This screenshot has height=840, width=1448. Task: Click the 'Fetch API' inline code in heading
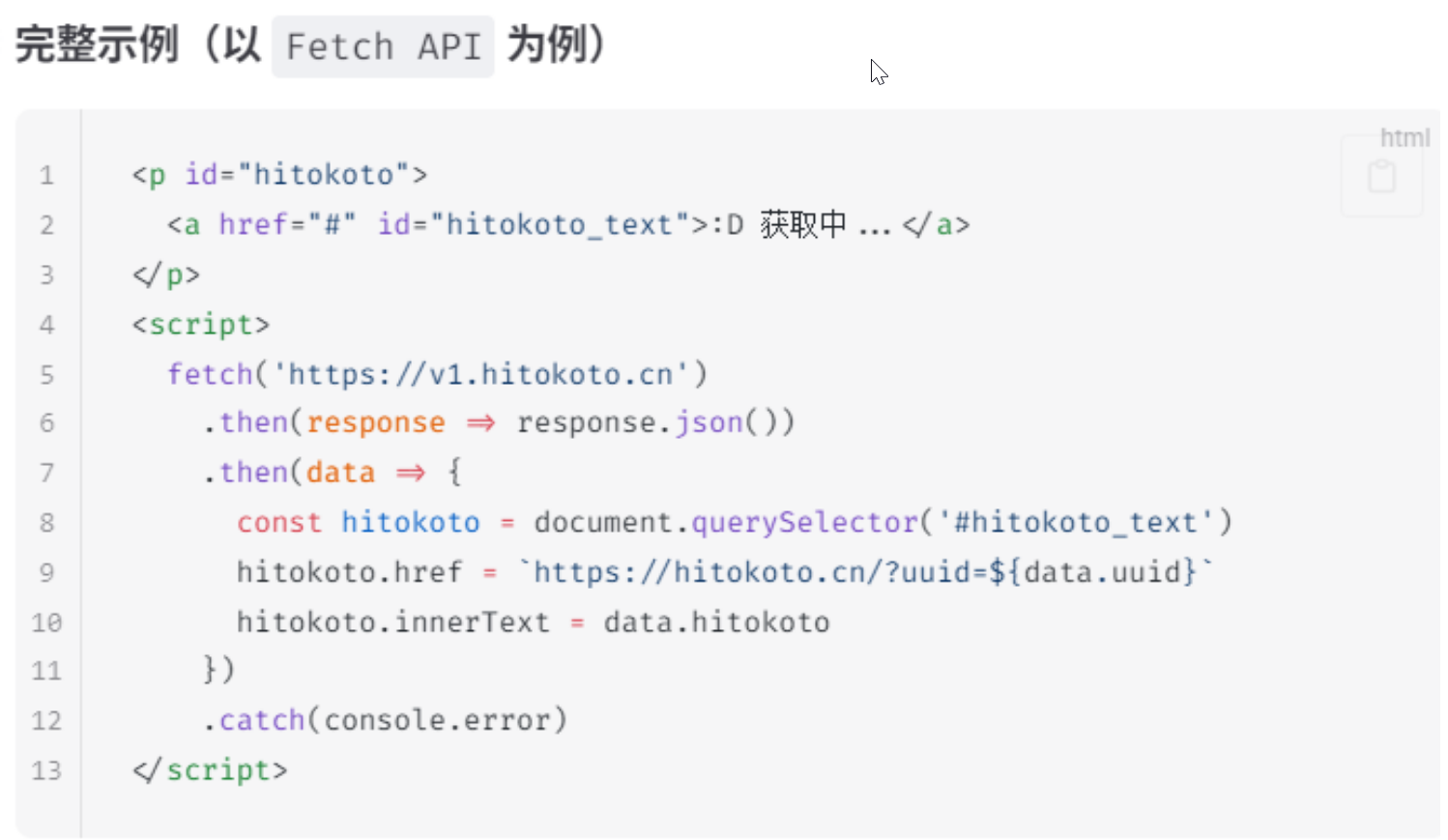[383, 46]
